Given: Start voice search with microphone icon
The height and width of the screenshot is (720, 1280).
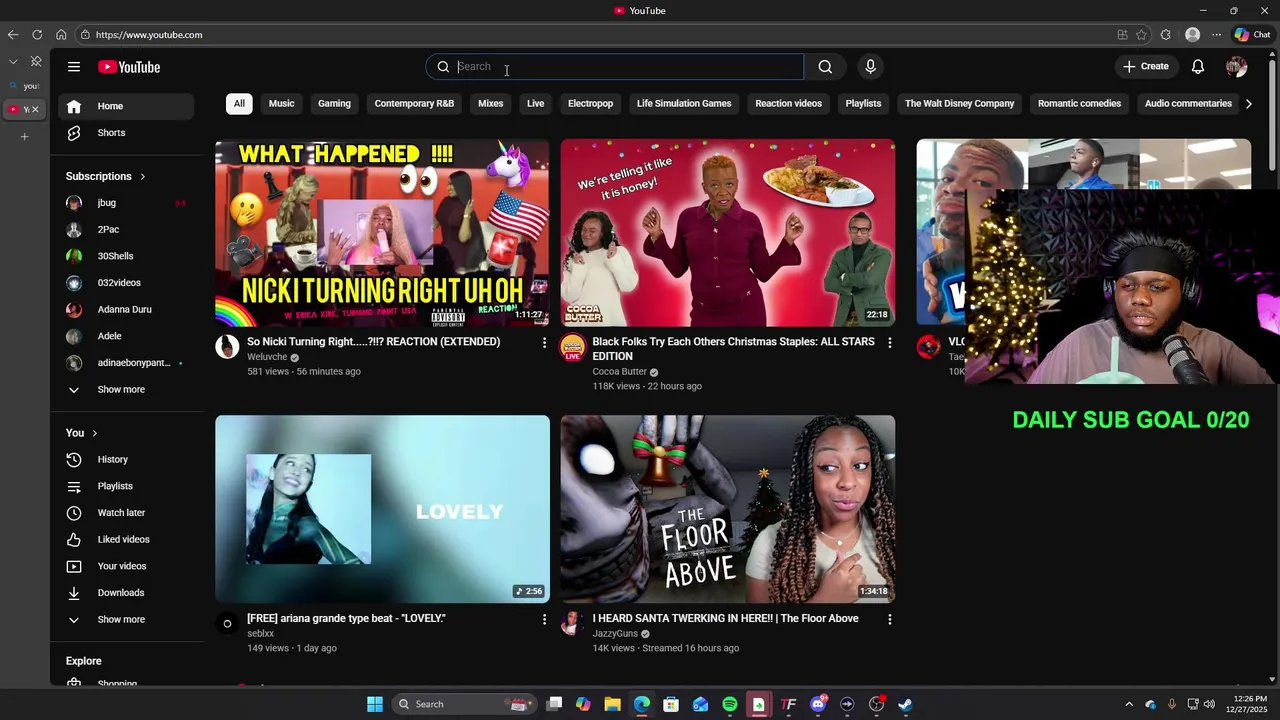Looking at the screenshot, I should (870, 67).
